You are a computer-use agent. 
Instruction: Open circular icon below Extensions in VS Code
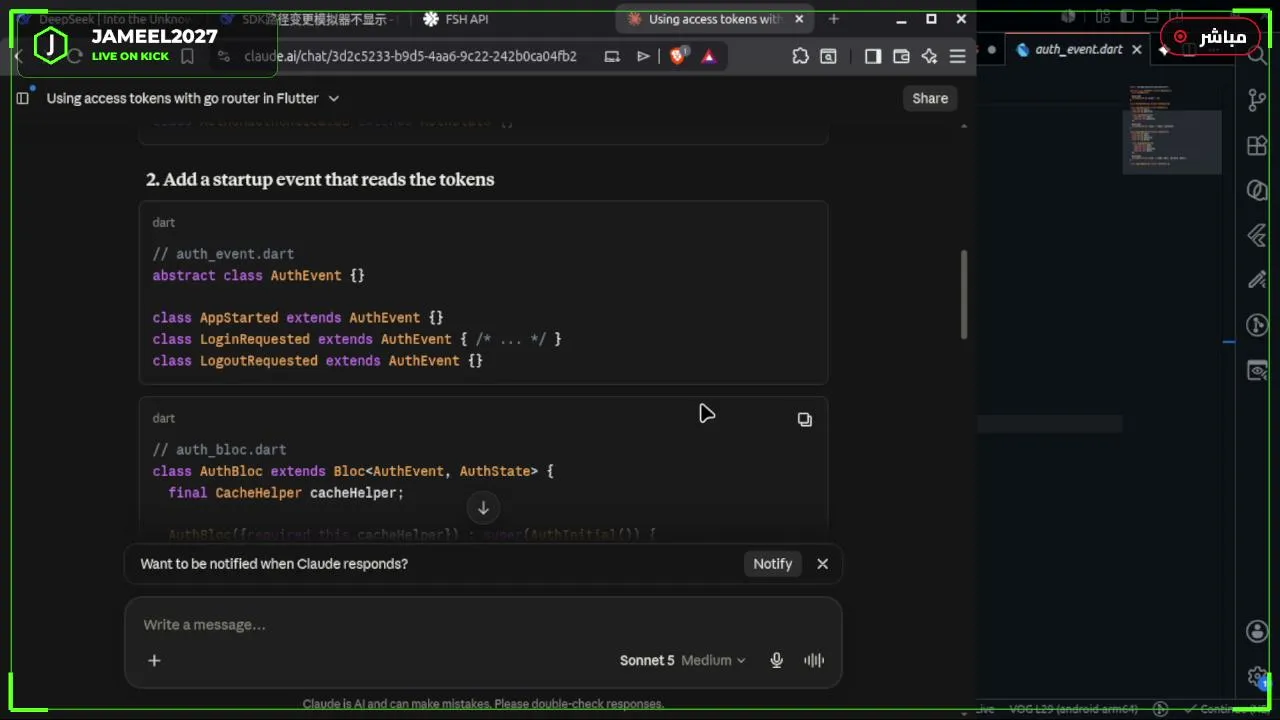click(x=1257, y=190)
